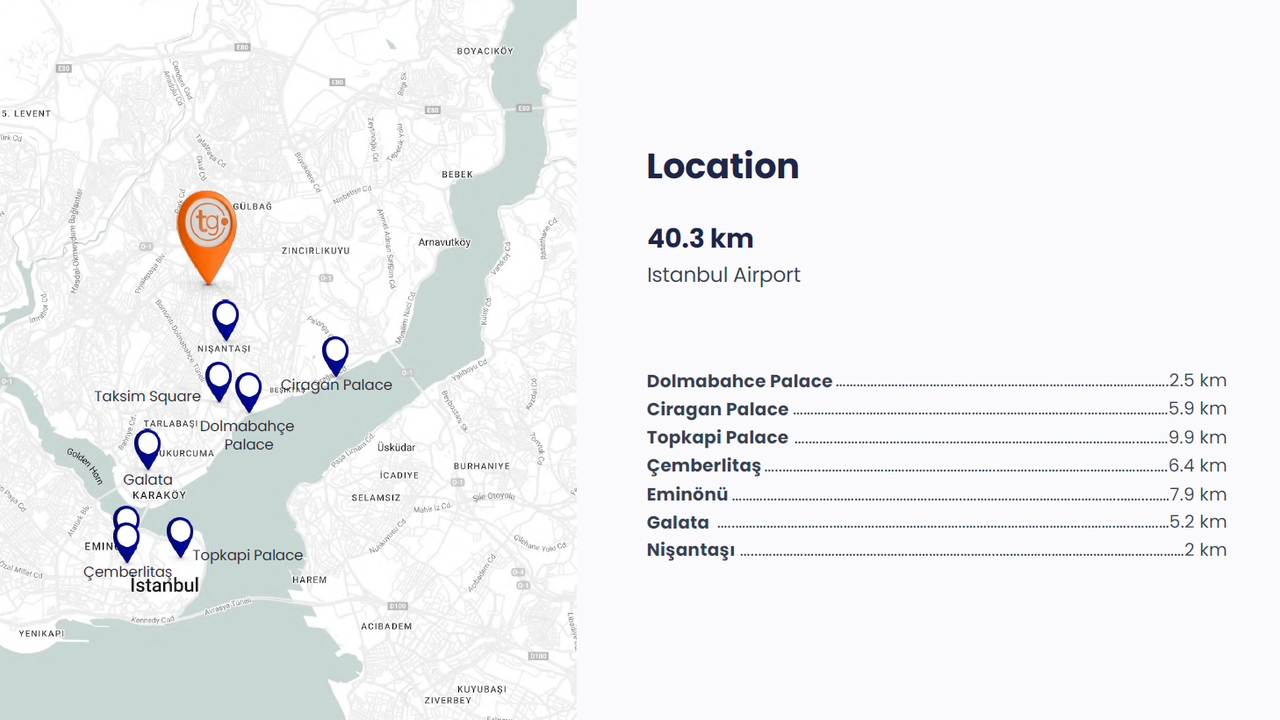Image resolution: width=1280 pixels, height=720 pixels.
Task: Click the Ciragan Palace map pin
Action: 335,354
